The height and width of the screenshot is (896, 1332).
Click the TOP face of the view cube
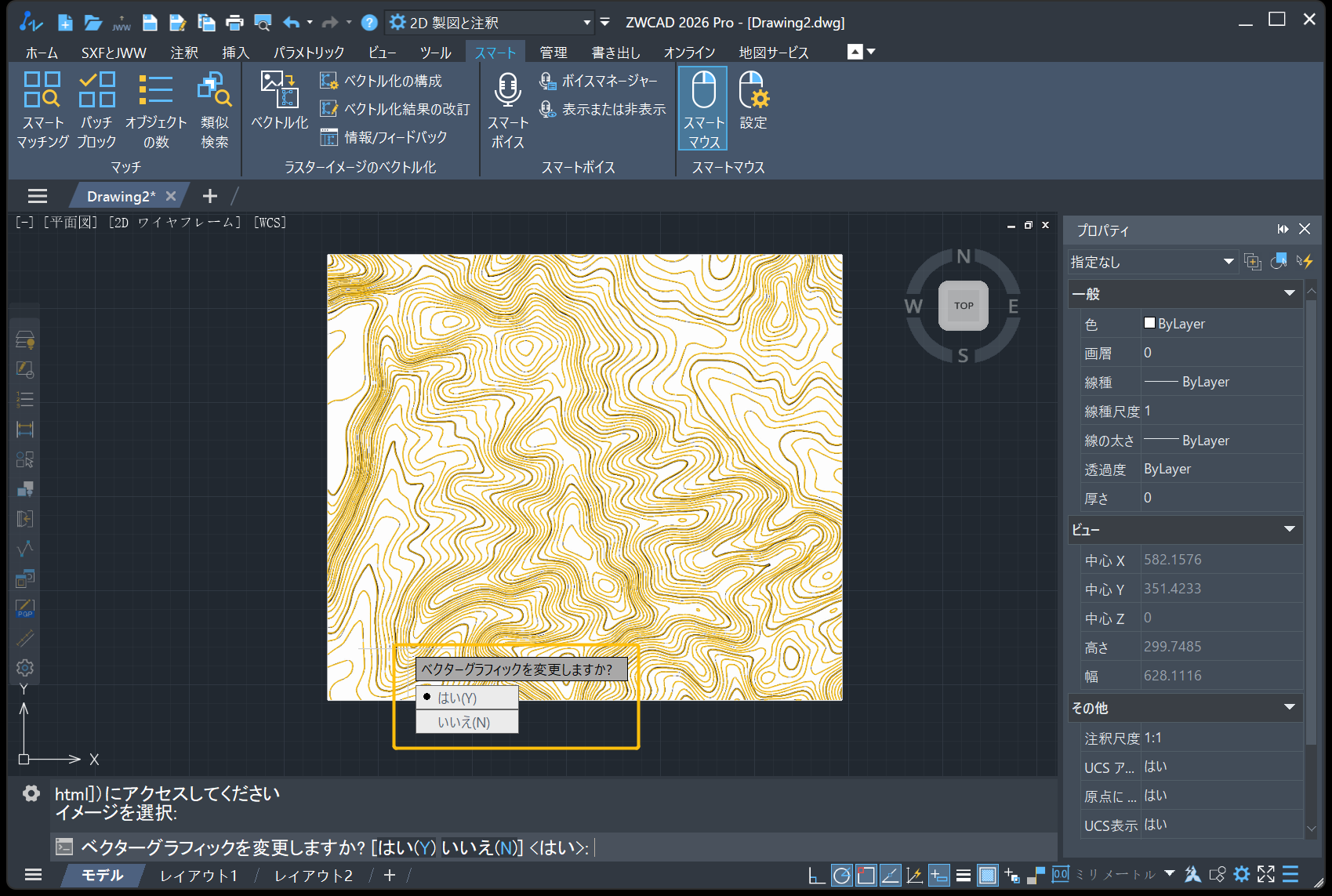[x=964, y=306]
